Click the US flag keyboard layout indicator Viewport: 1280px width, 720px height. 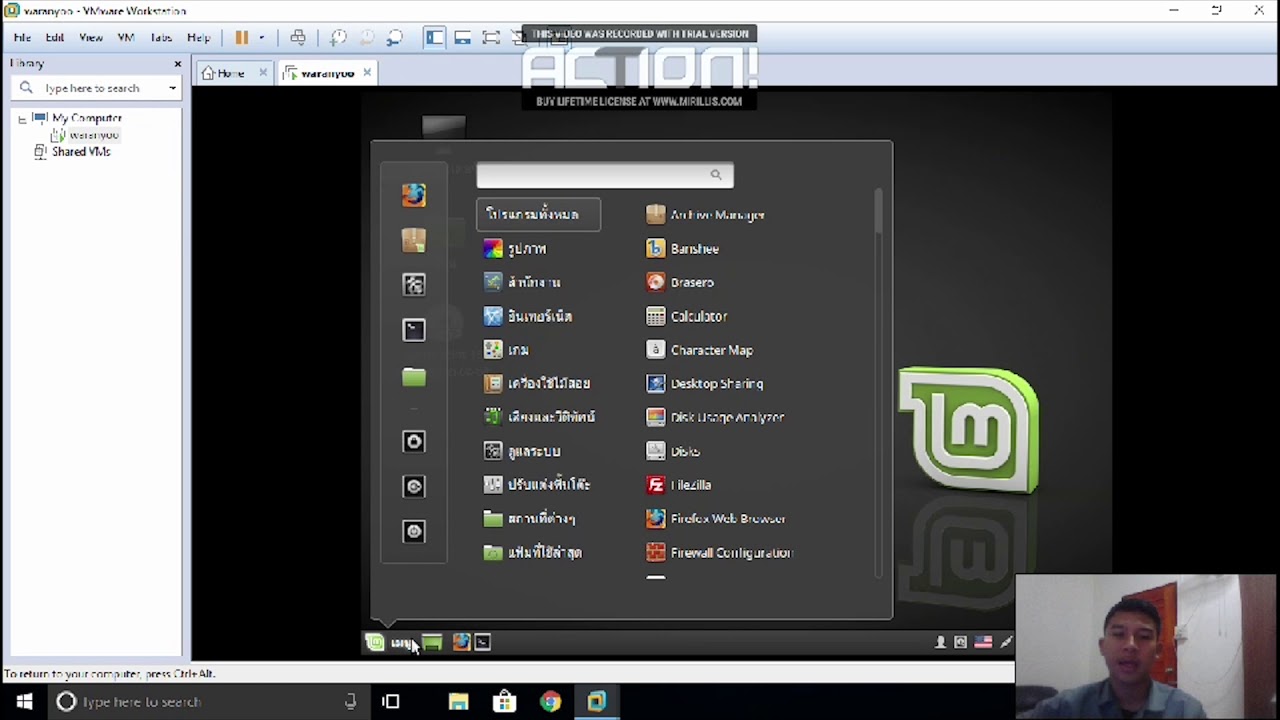983,643
